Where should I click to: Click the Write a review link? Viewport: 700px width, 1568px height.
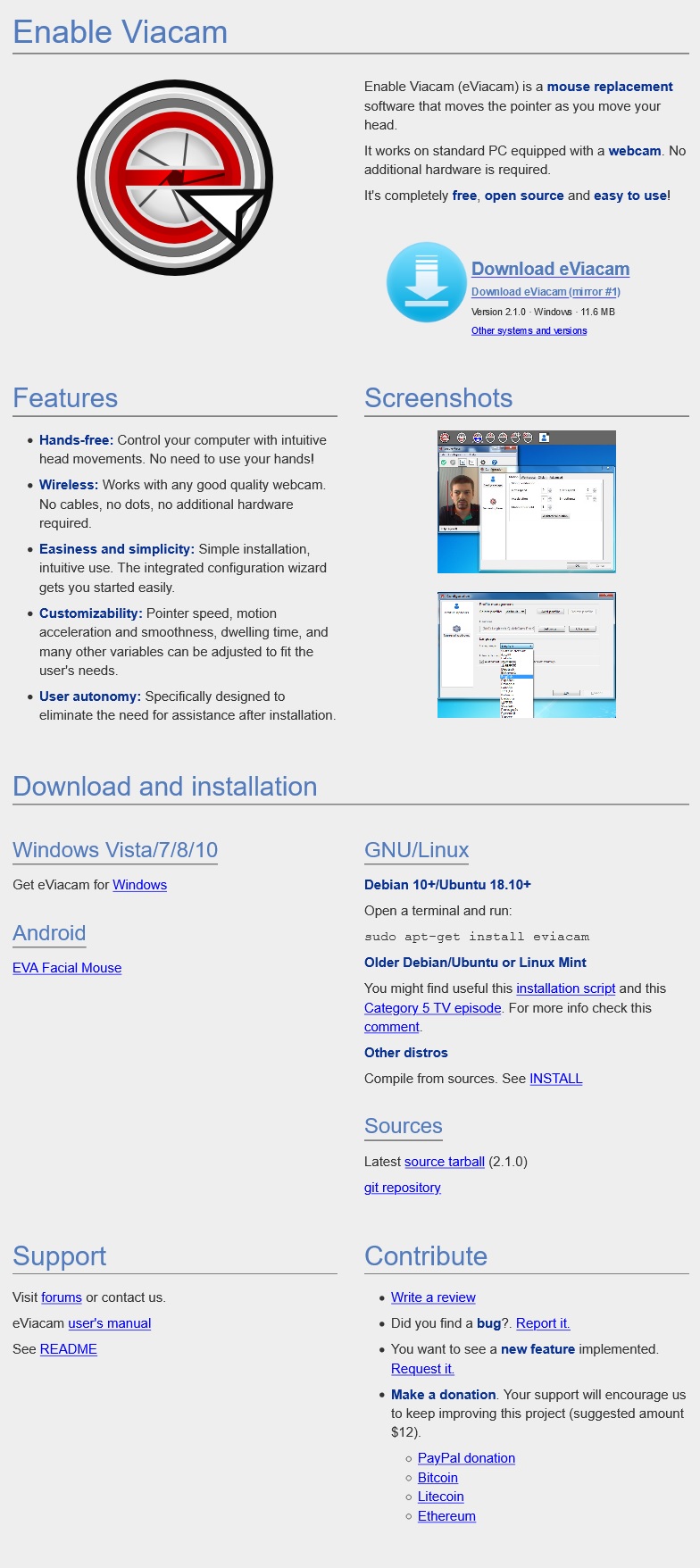(433, 1297)
